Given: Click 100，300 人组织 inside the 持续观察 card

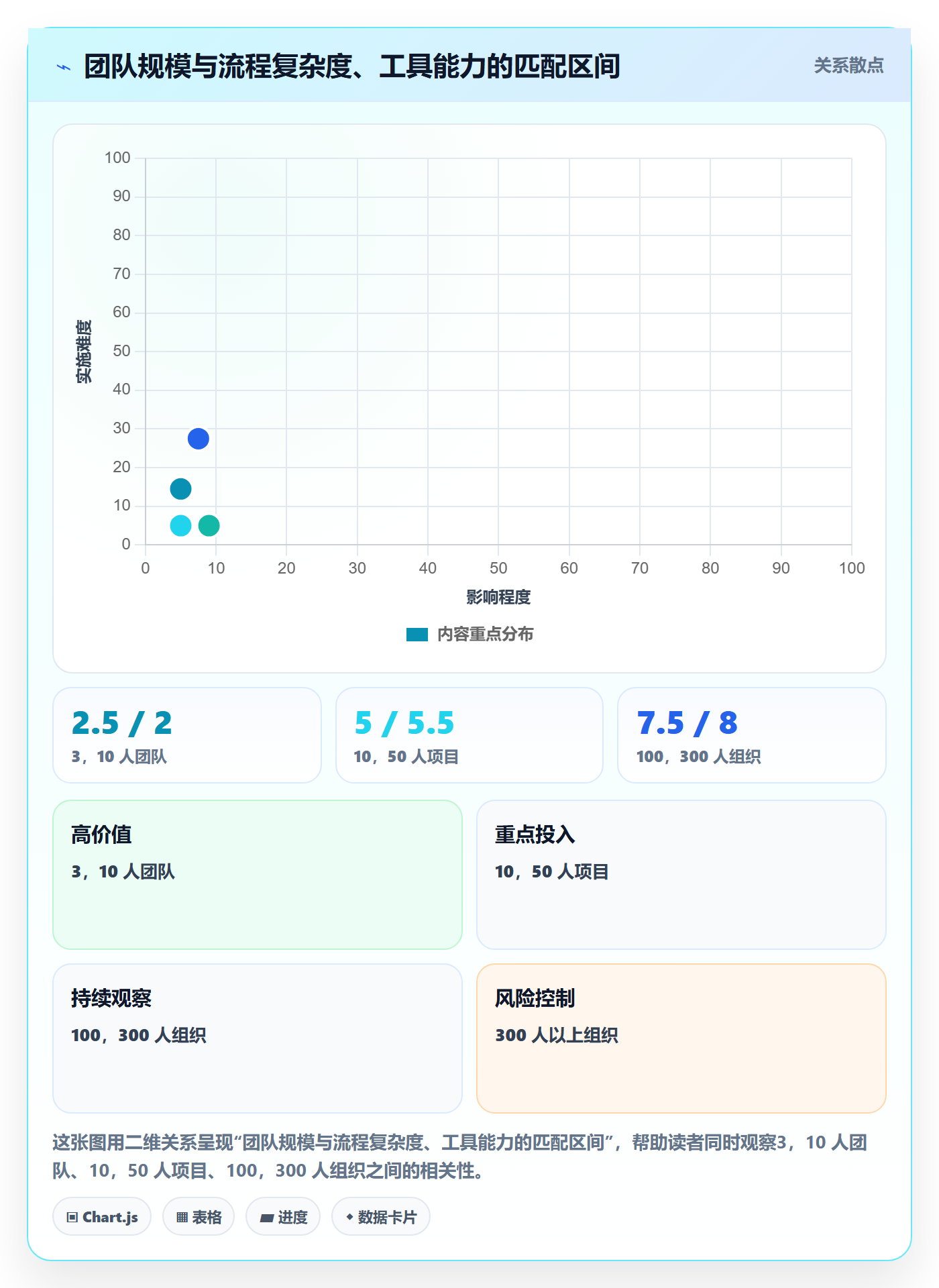Looking at the screenshot, I should tap(139, 1035).
